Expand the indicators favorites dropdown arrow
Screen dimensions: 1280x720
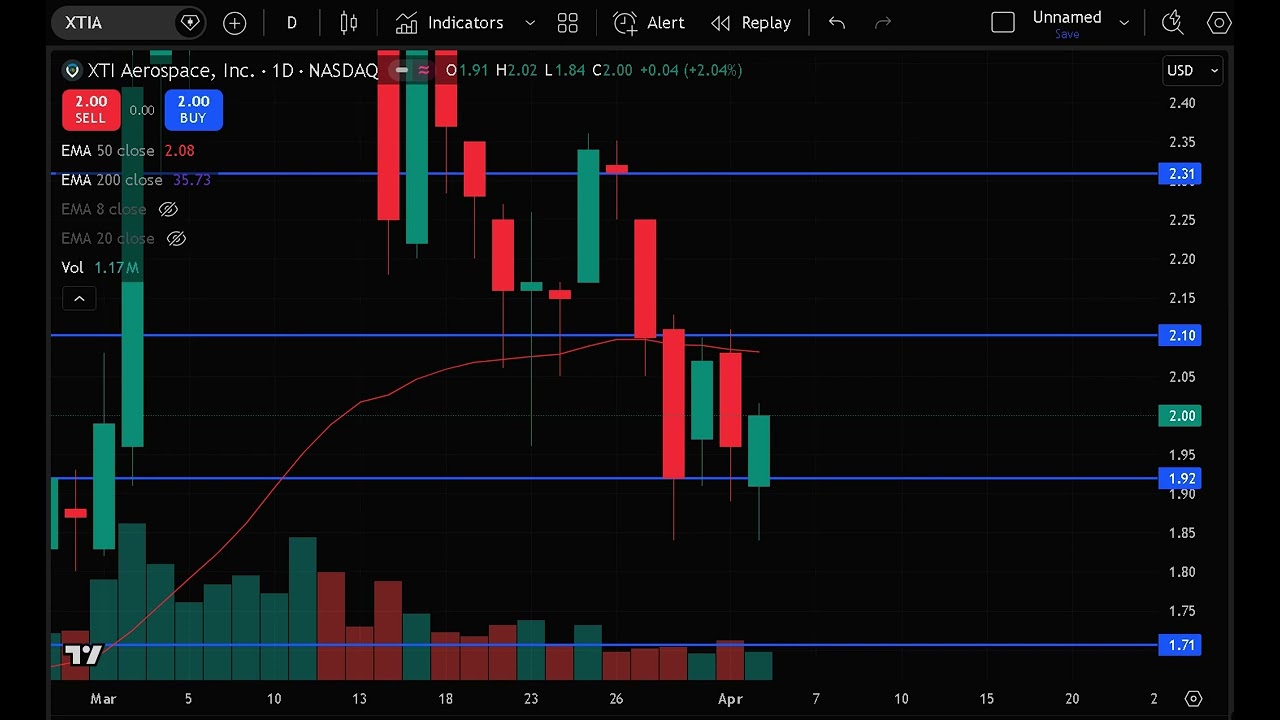click(x=530, y=23)
